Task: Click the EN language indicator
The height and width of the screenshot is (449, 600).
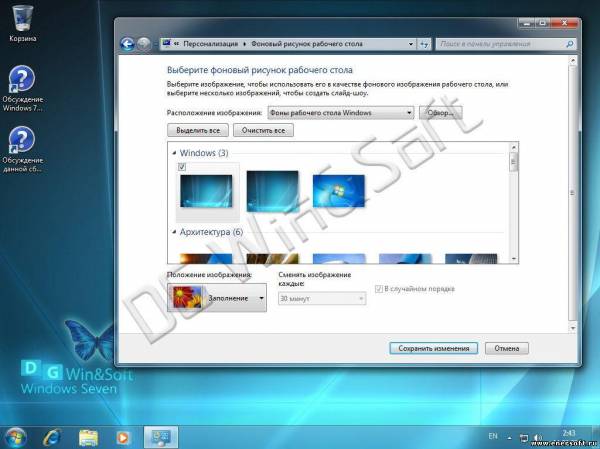Action: [x=493, y=436]
